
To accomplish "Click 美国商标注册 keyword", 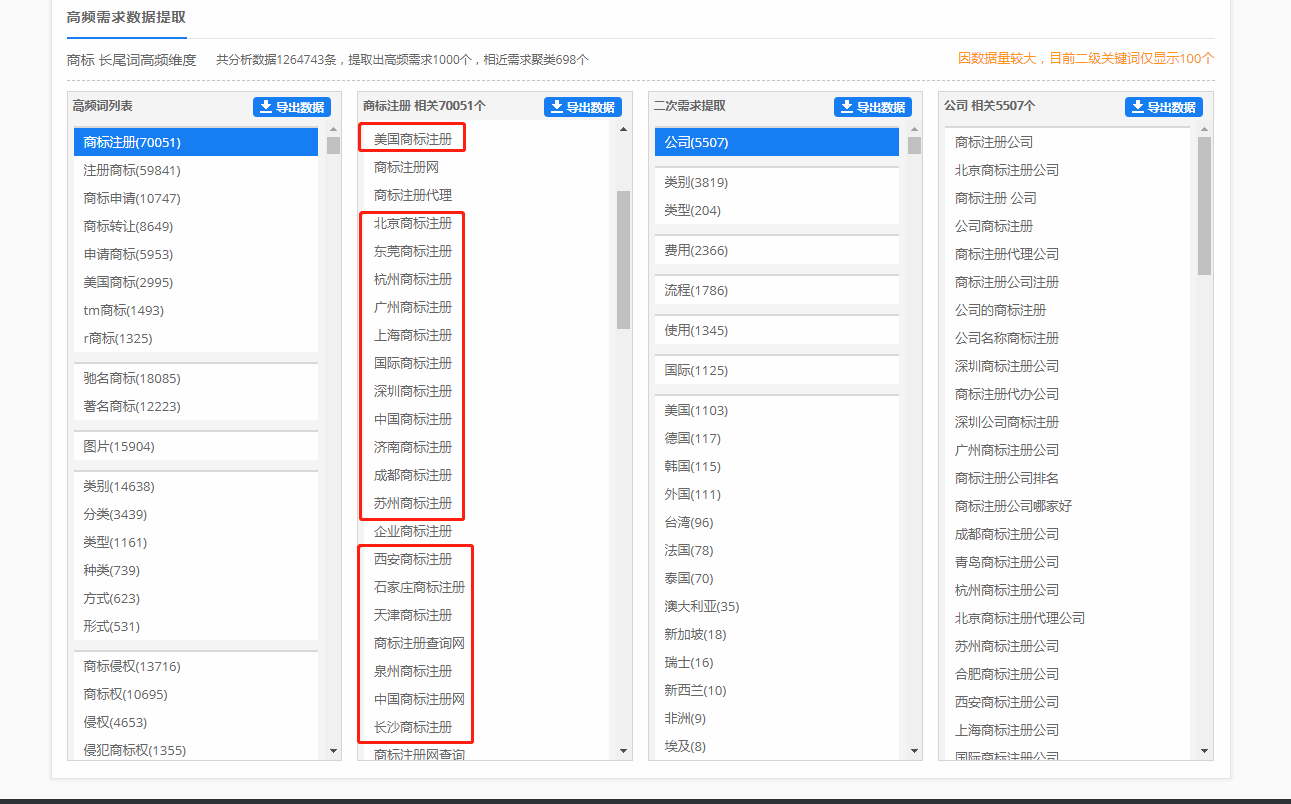I will click(413, 139).
